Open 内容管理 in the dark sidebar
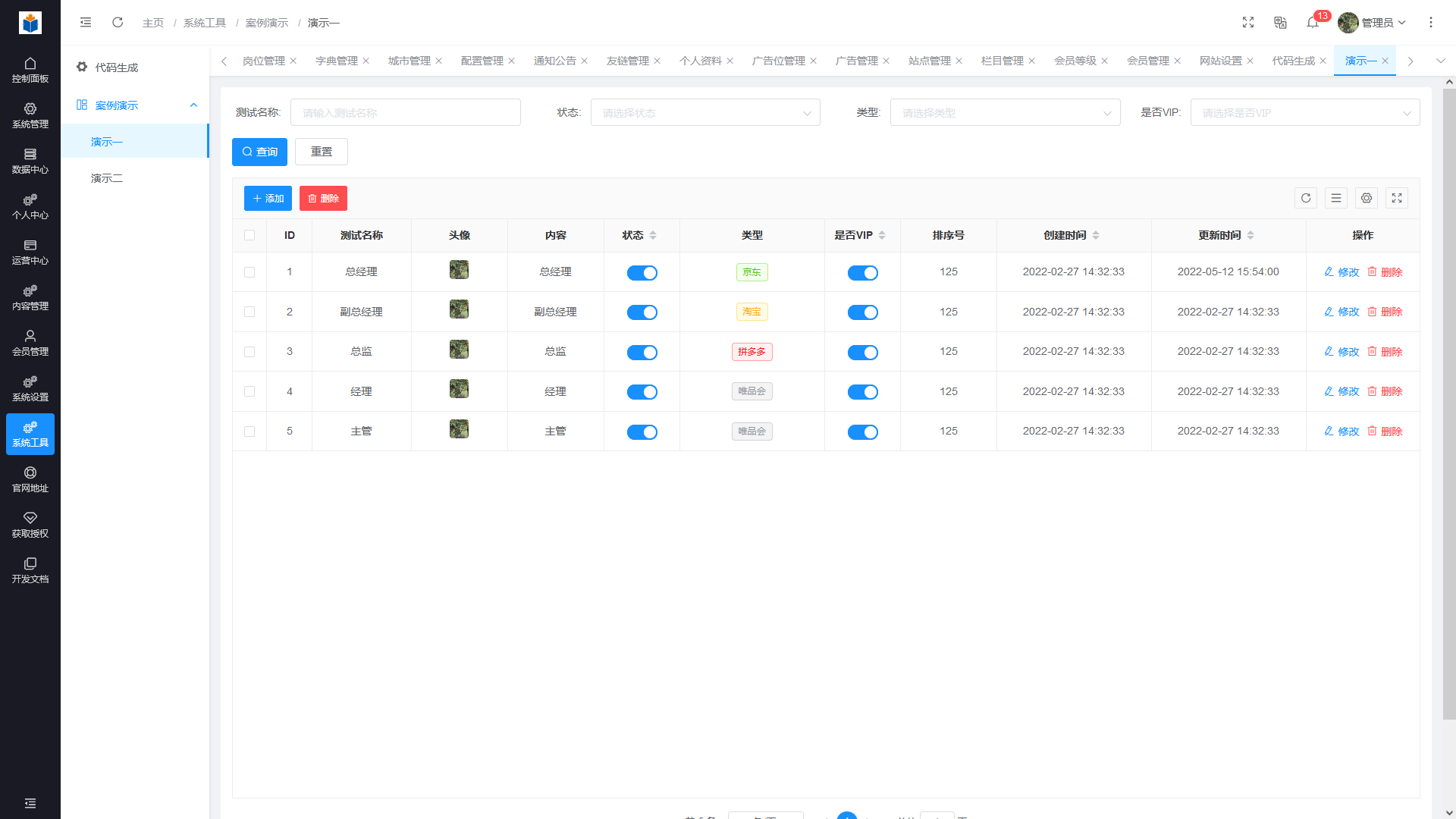Viewport: 1456px width, 819px height. point(30,297)
